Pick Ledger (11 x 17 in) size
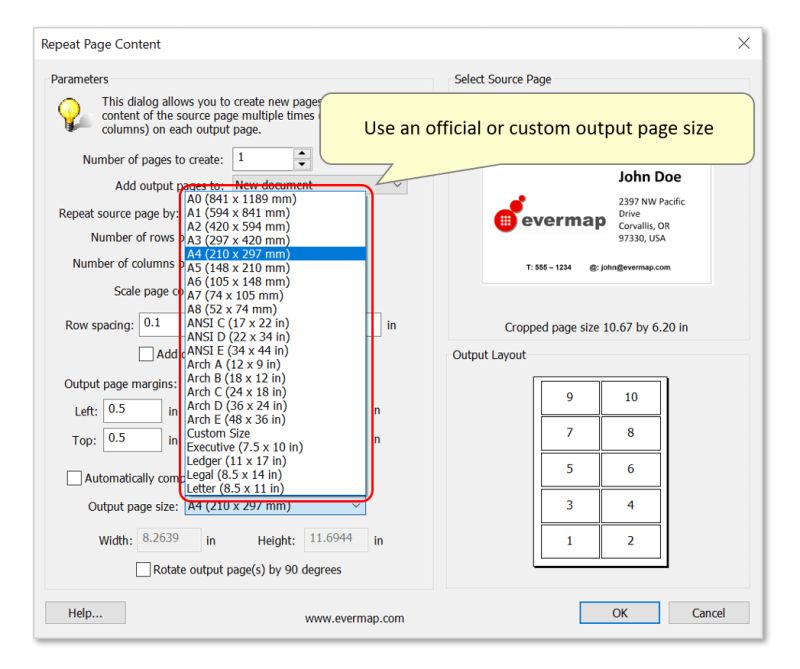The height and width of the screenshot is (669, 800). pyautogui.click(x=276, y=461)
